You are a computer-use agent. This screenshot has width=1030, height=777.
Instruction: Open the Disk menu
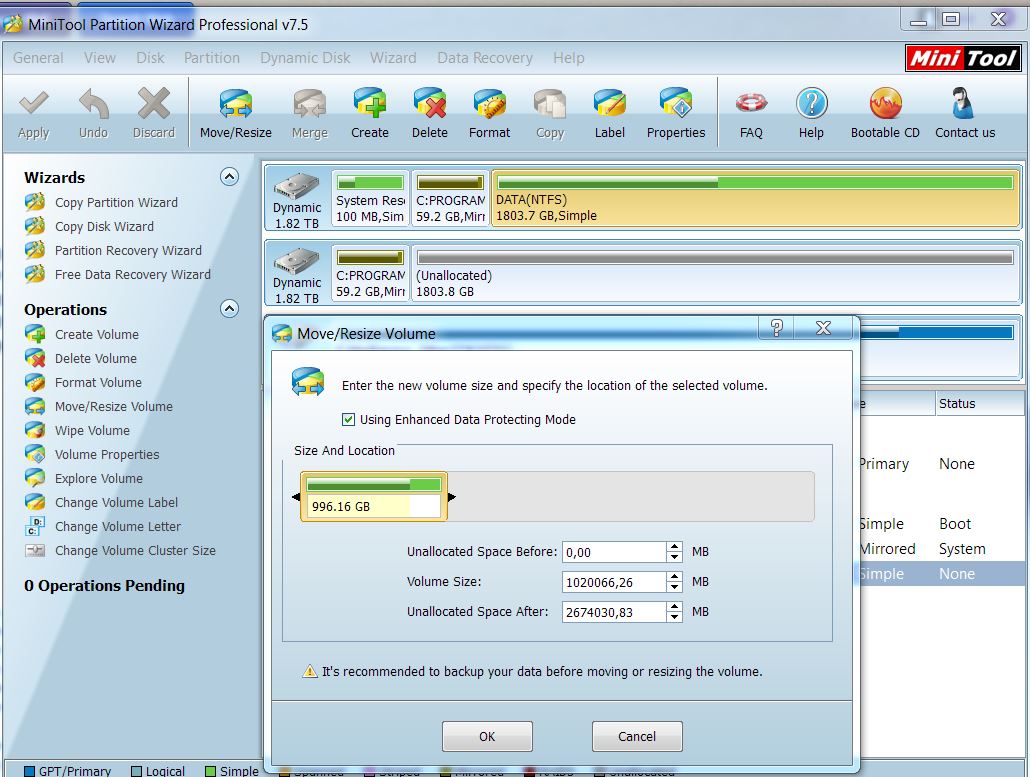click(x=150, y=58)
